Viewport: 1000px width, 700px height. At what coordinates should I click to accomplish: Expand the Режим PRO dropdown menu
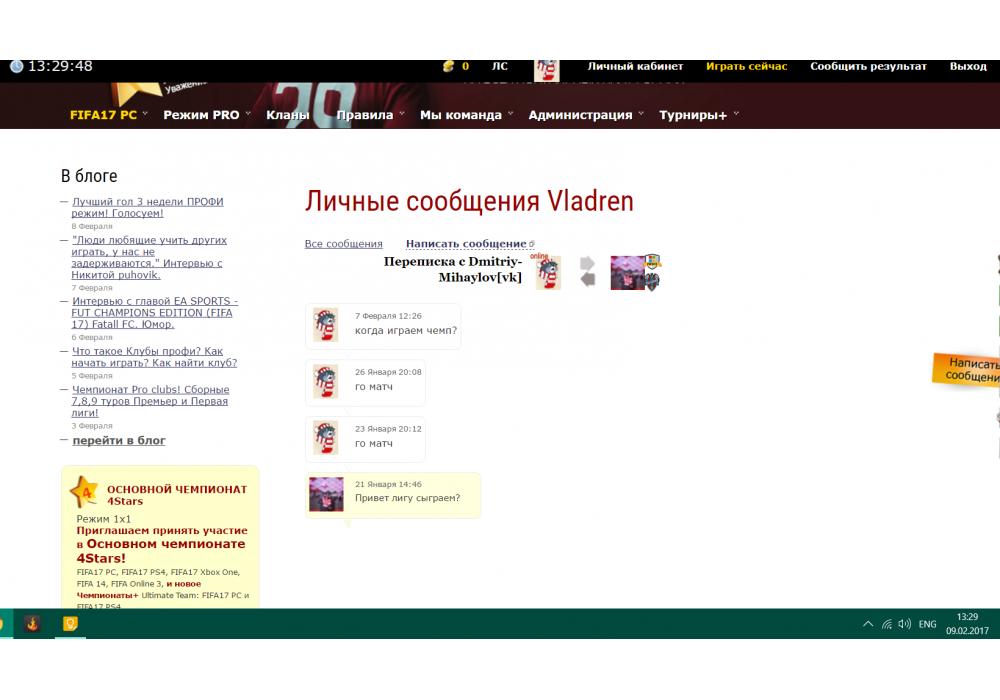point(207,115)
